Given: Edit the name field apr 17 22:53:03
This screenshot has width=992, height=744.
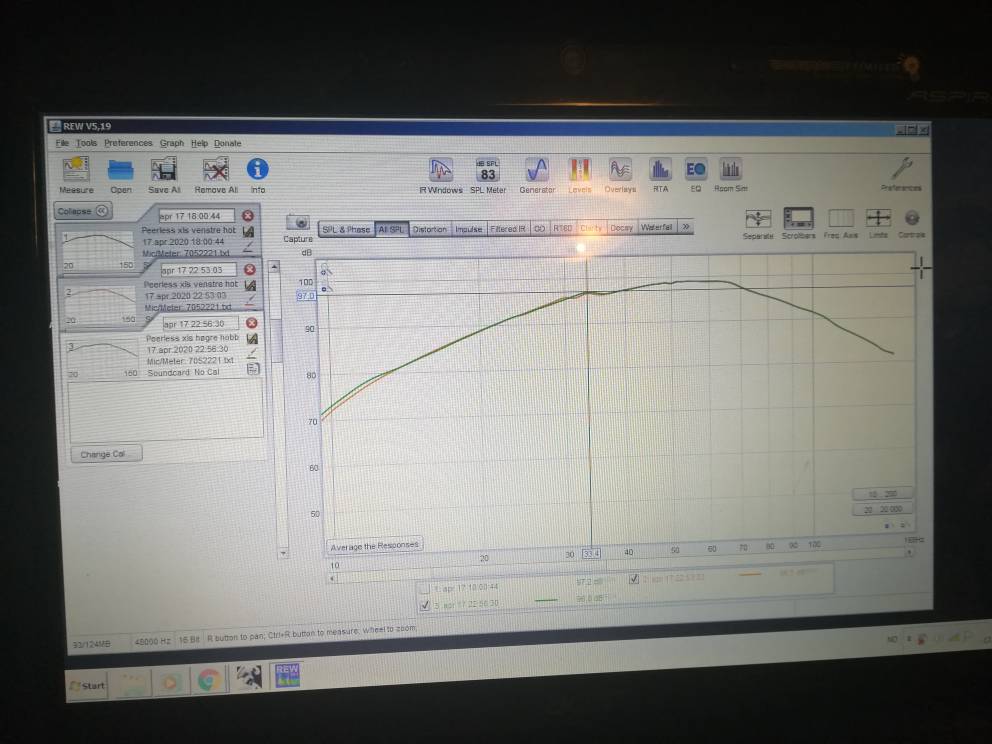Looking at the screenshot, I should (198, 270).
